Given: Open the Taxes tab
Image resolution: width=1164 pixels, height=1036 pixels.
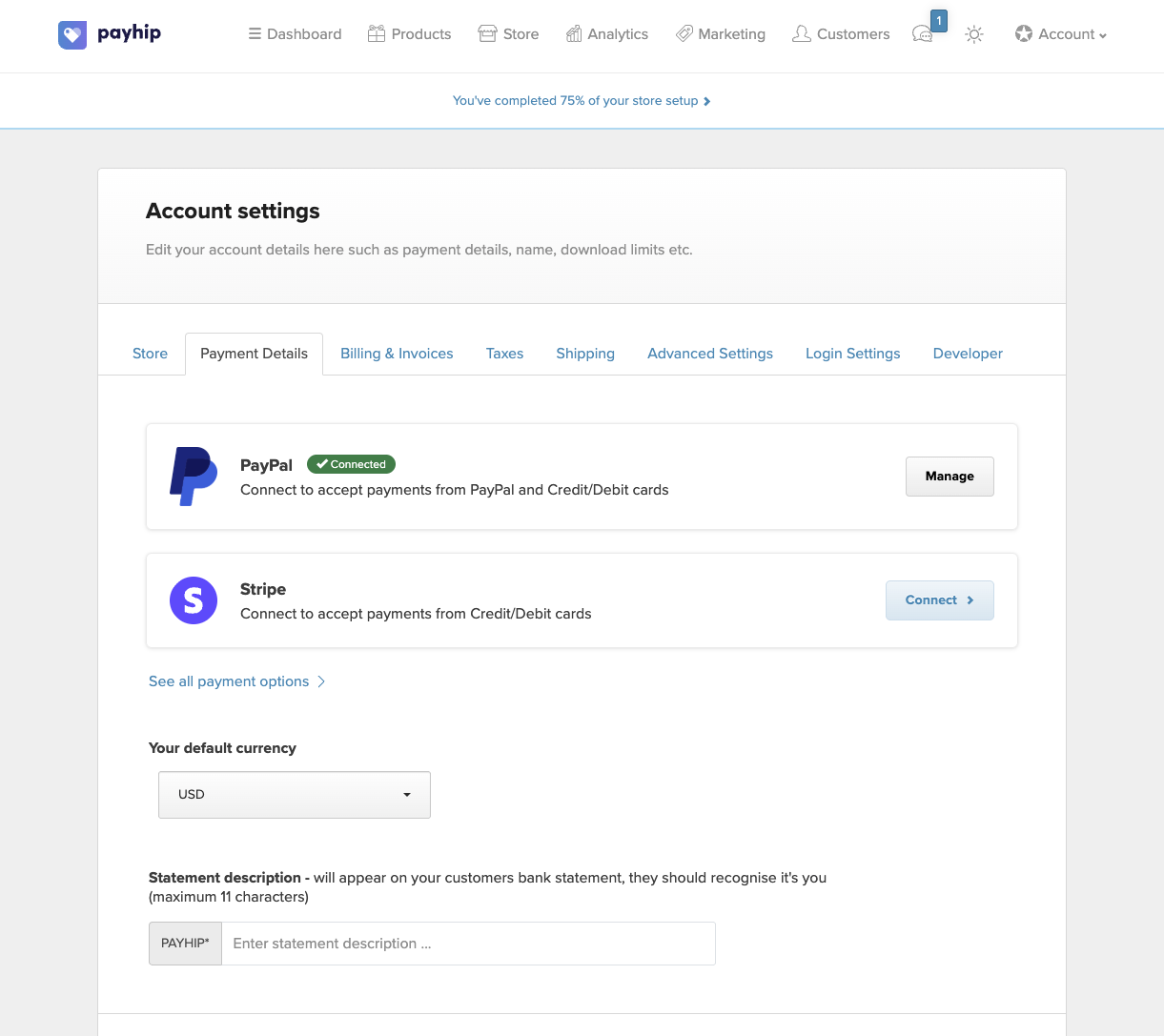Looking at the screenshot, I should pyautogui.click(x=504, y=354).
